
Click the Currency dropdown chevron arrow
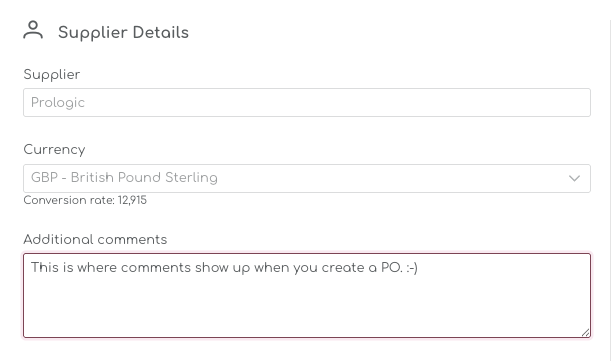click(x=574, y=178)
